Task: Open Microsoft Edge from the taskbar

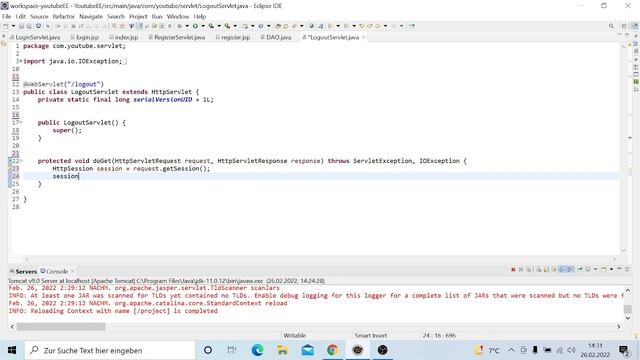Action: pyautogui.click(x=258, y=350)
